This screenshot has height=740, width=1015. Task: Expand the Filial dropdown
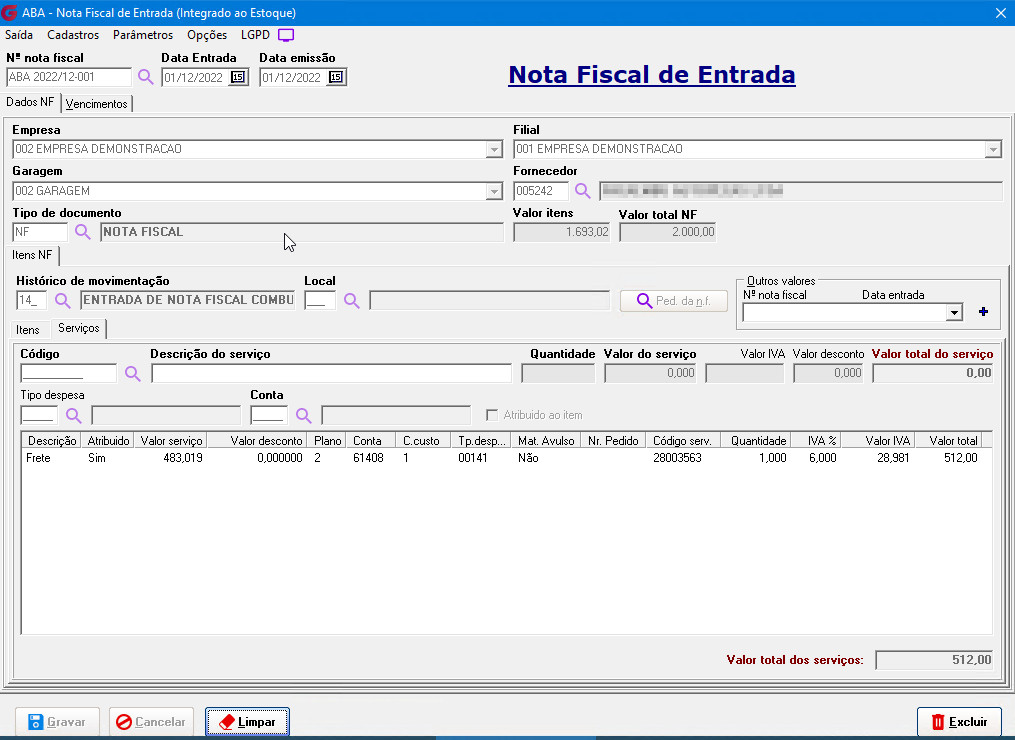coord(993,150)
